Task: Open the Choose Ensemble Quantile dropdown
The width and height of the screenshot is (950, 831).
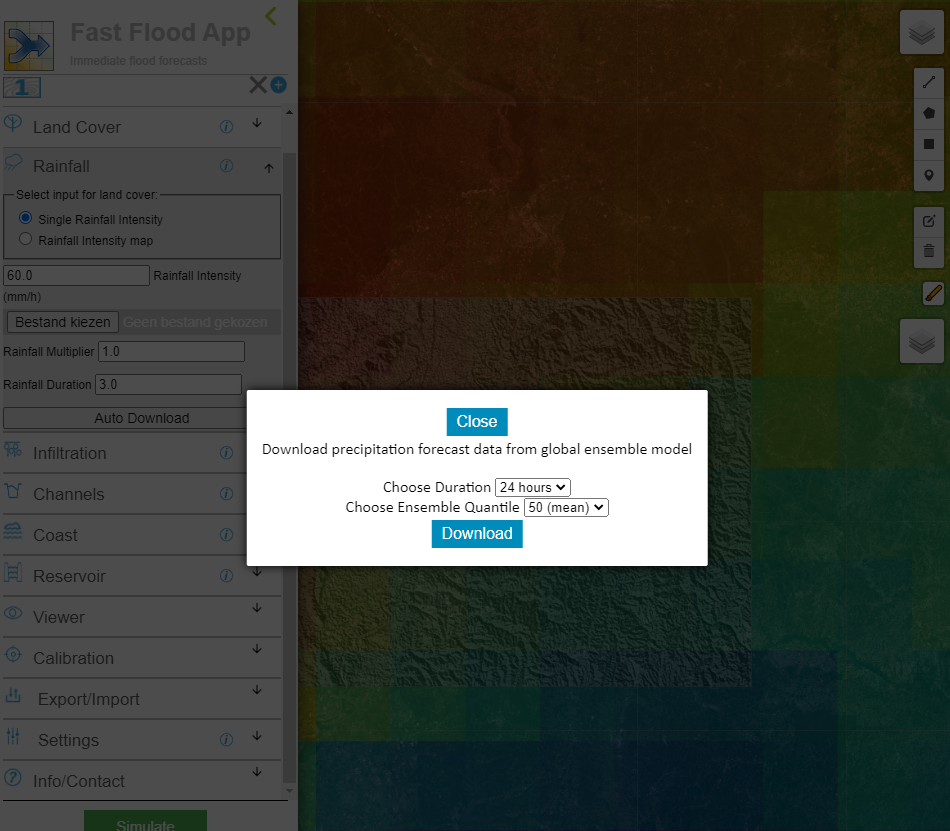Action: [x=565, y=507]
